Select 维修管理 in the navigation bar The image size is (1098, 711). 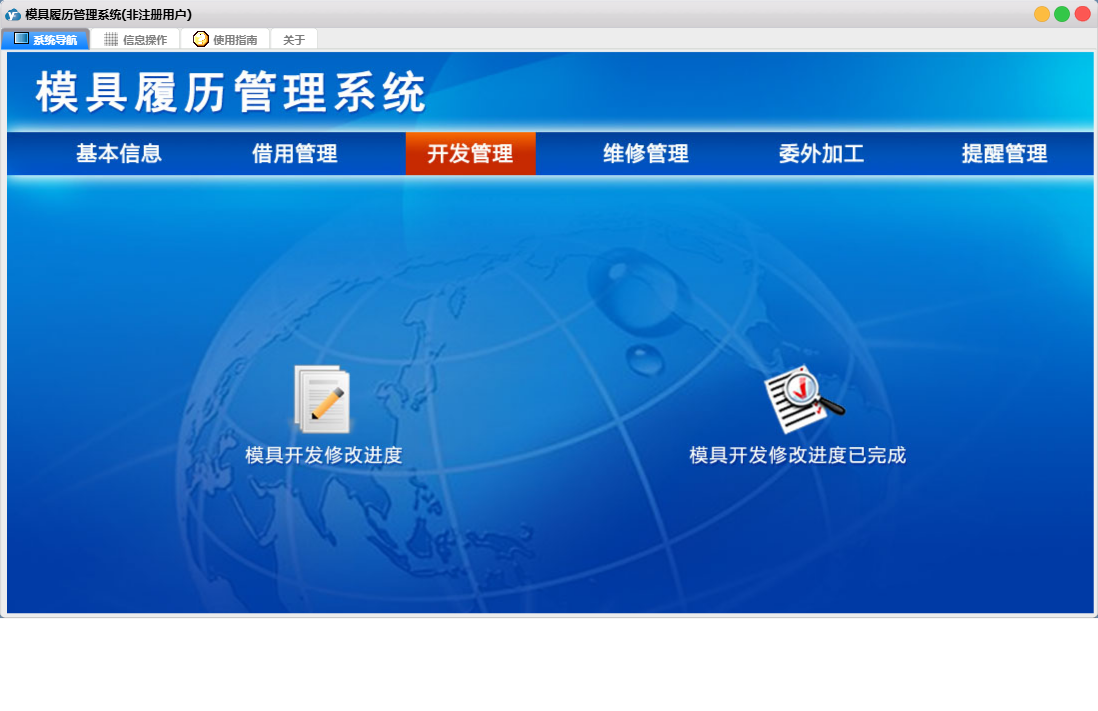point(646,153)
